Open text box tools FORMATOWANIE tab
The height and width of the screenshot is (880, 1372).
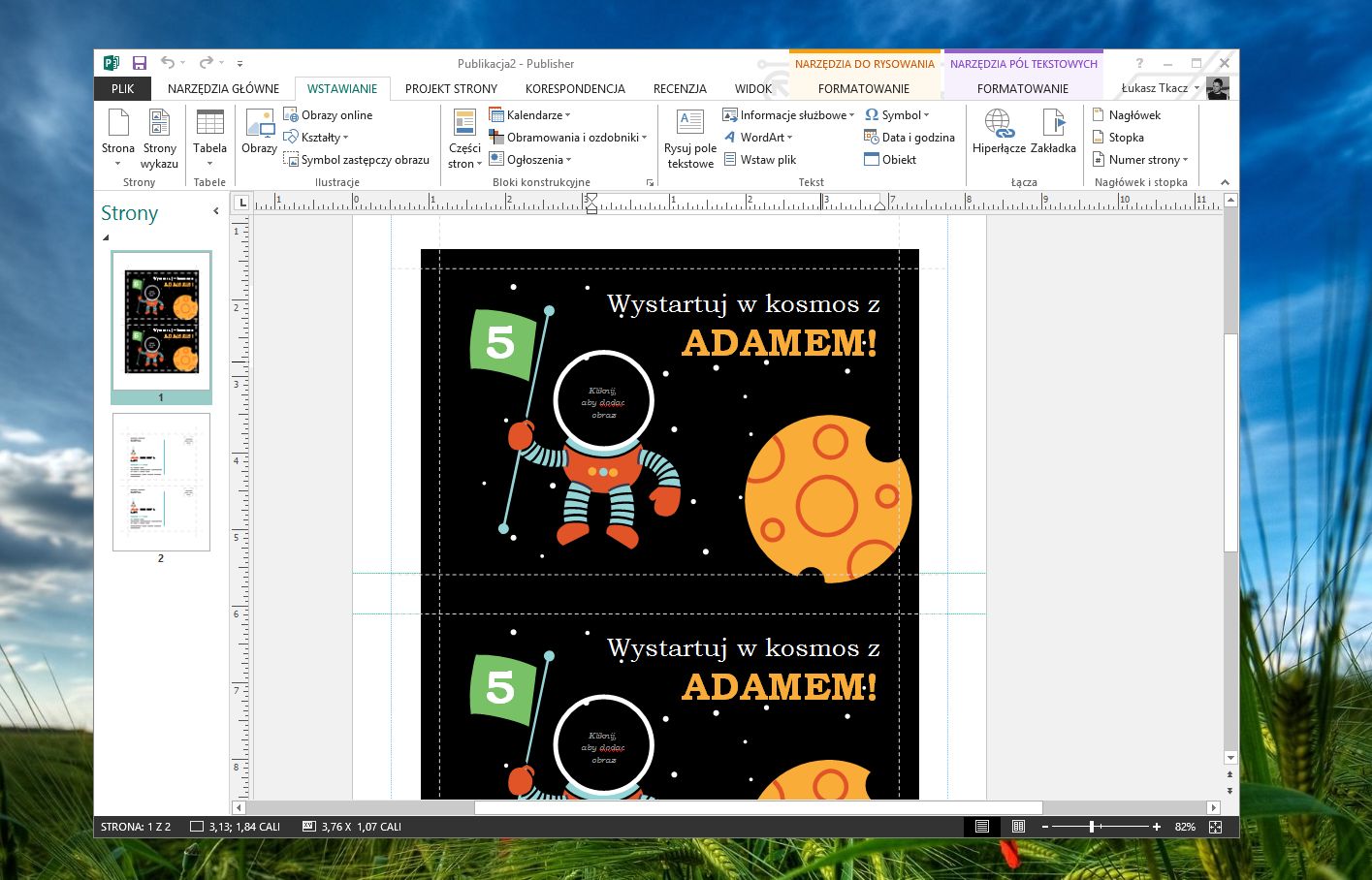(1023, 88)
